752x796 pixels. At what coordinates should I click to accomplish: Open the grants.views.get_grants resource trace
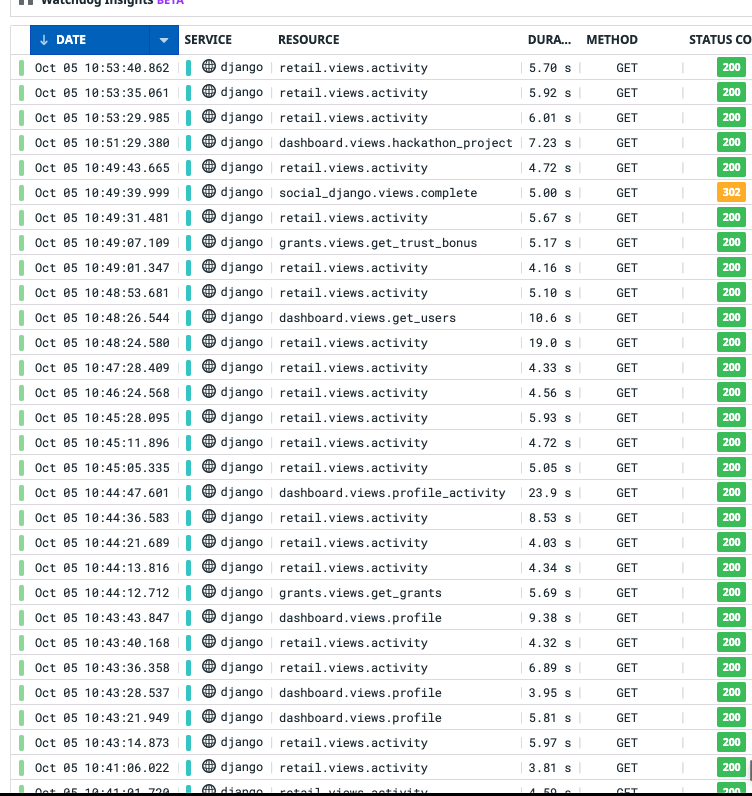[360, 593]
